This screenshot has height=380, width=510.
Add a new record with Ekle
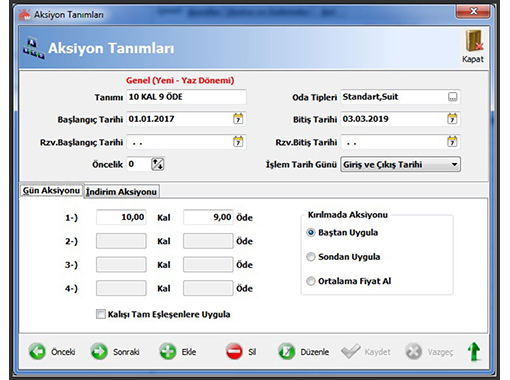coord(178,352)
